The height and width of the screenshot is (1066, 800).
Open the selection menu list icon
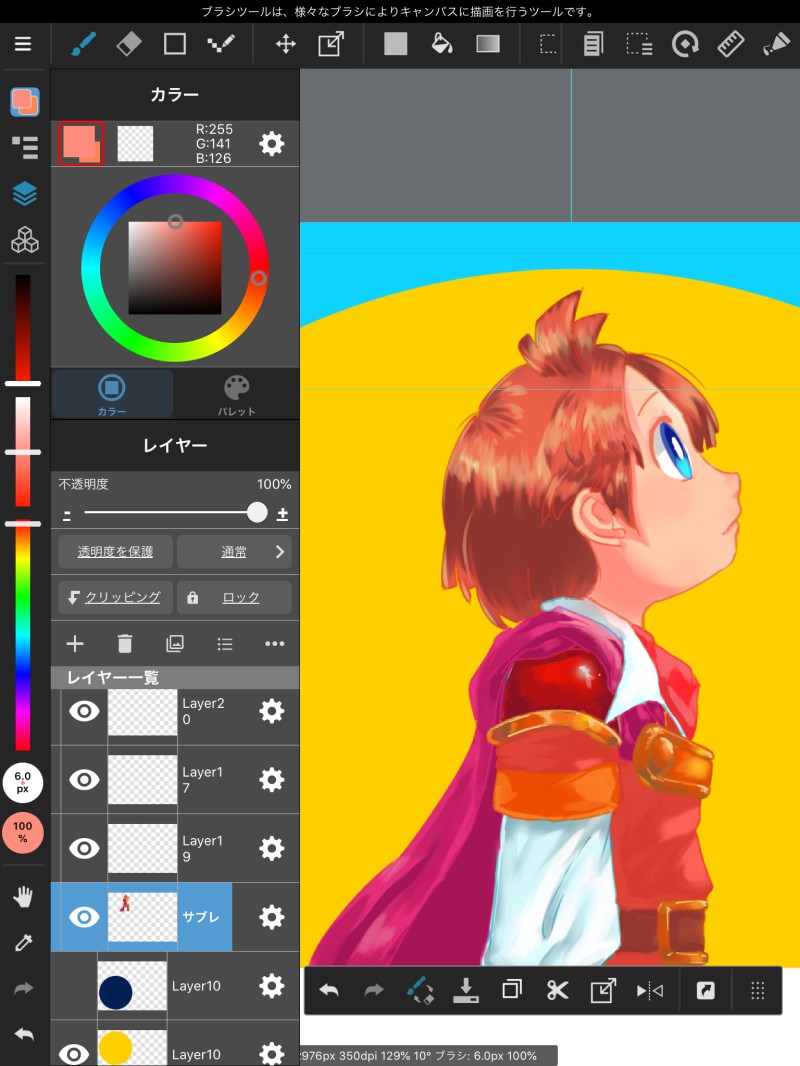pyautogui.click(x=639, y=45)
